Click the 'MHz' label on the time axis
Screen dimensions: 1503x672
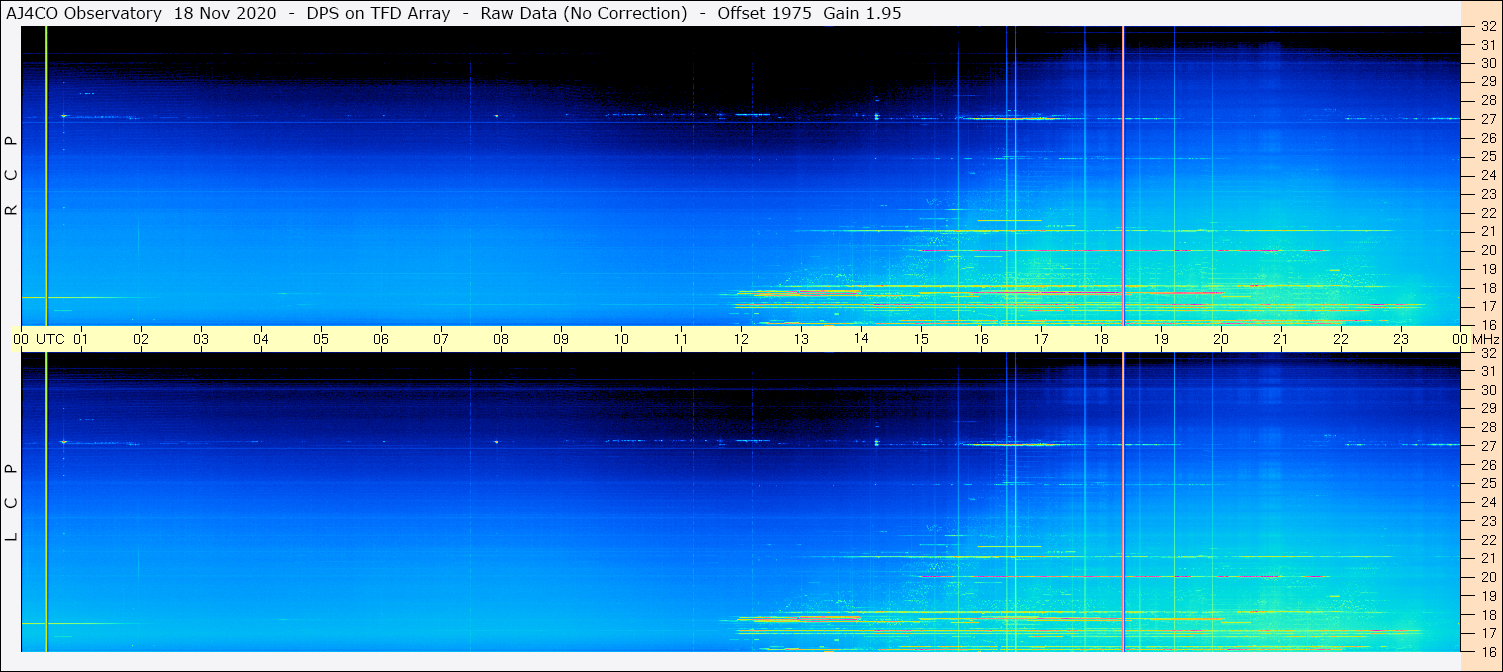click(x=1485, y=339)
